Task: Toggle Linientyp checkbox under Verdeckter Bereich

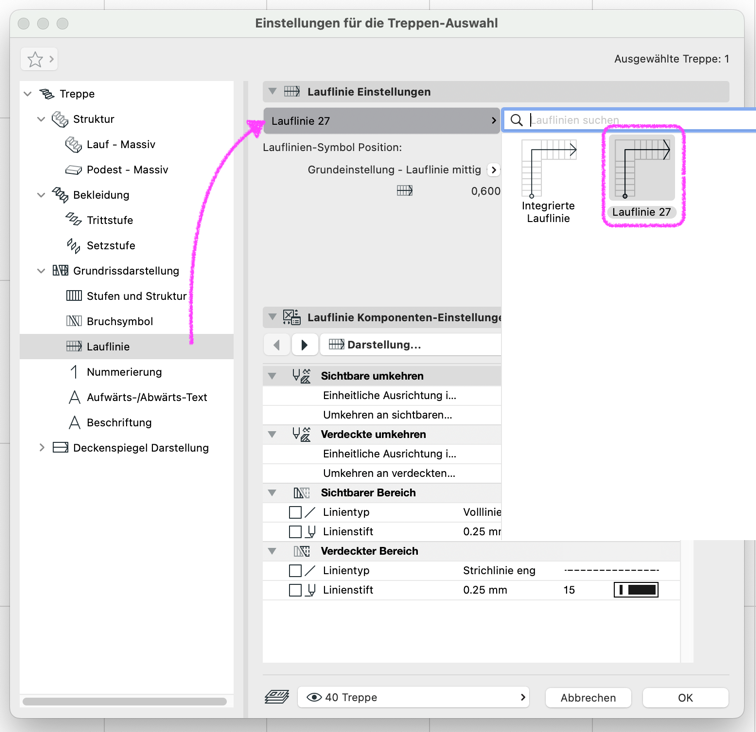Action: coord(295,570)
